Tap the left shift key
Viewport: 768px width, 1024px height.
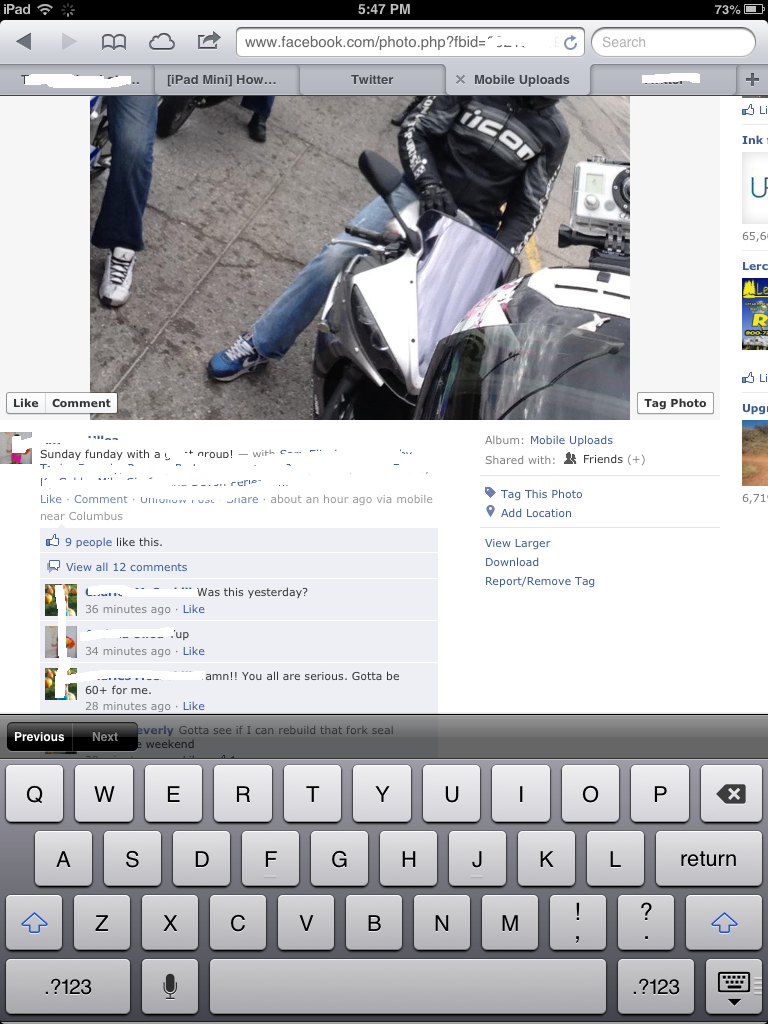pos(34,922)
